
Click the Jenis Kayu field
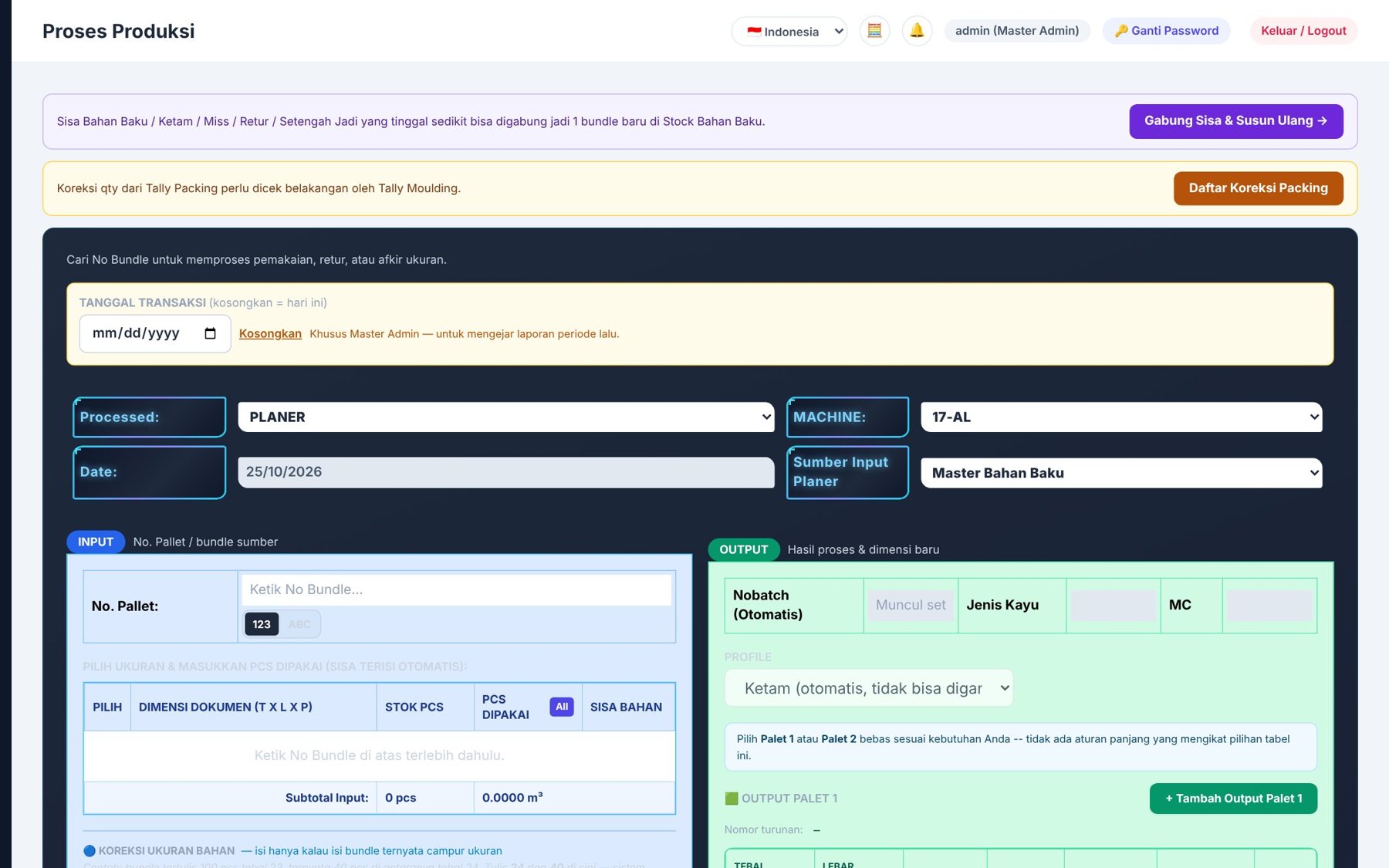tap(1113, 605)
